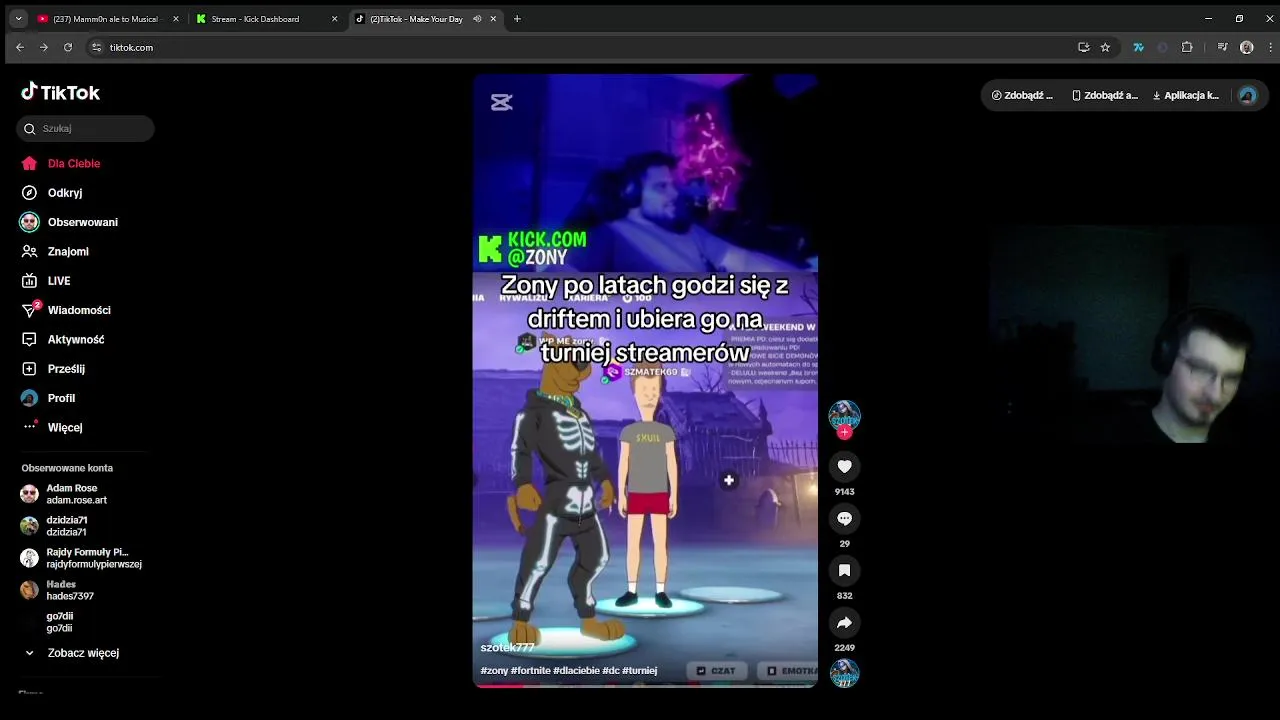
Task: Open the Extensions puzzle menu
Action: point(1187,47)
